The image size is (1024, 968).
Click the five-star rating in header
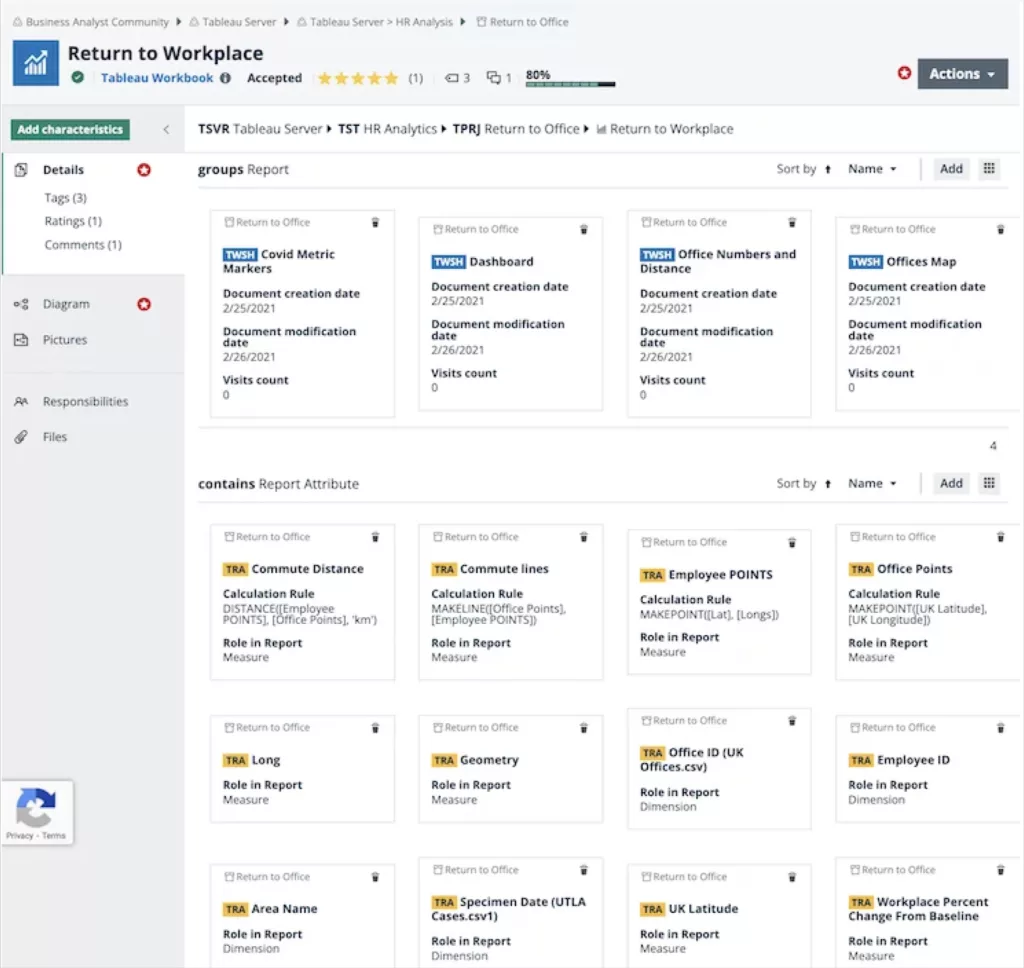(x=357, y=78)
